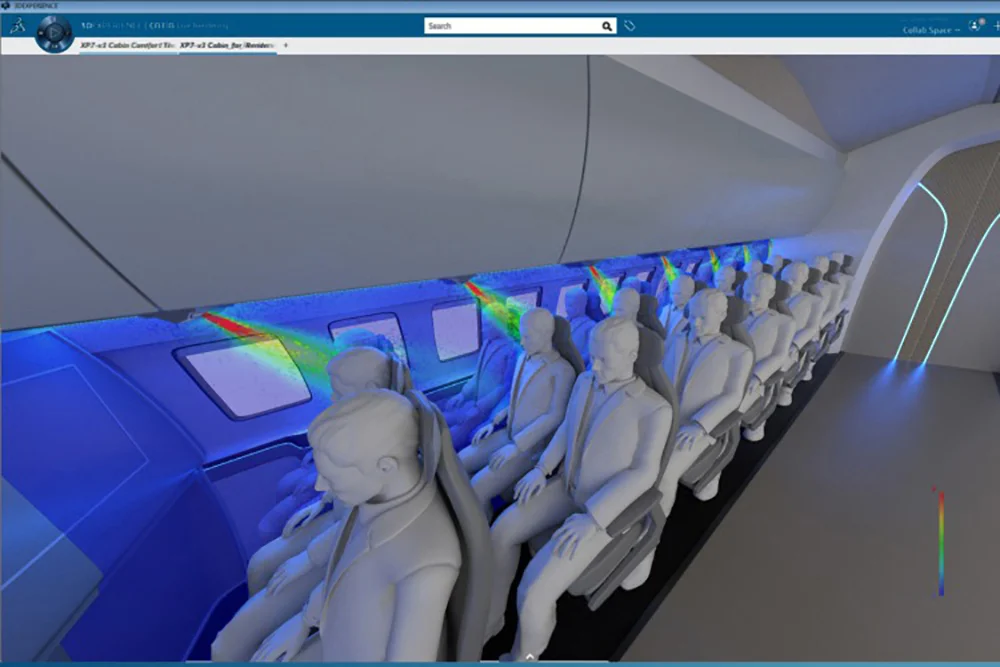This screenshot has width=1000, height=667.
Task: Click the rainbow color legend scale
Action: click(941, 542)
